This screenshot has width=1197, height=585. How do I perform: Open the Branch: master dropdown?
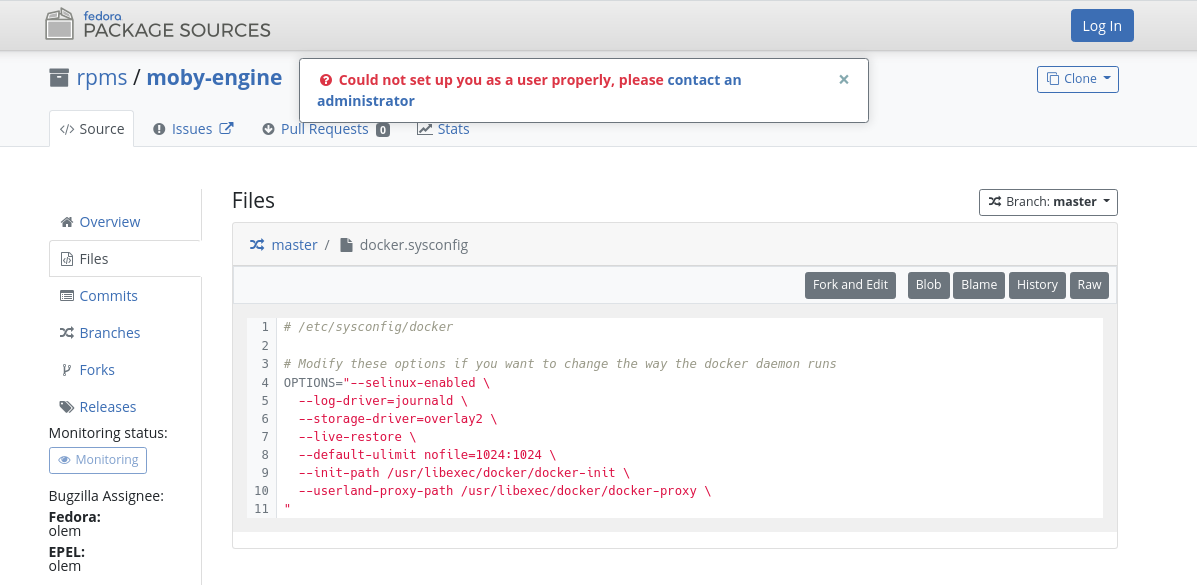coord(1048,202)
